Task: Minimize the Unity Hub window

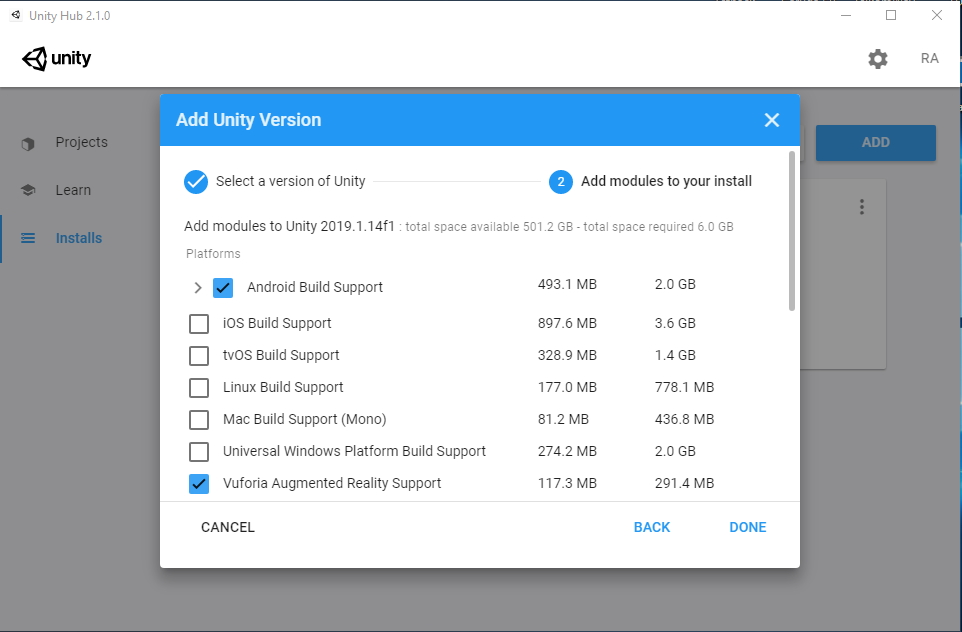Action: click(846, 15)
